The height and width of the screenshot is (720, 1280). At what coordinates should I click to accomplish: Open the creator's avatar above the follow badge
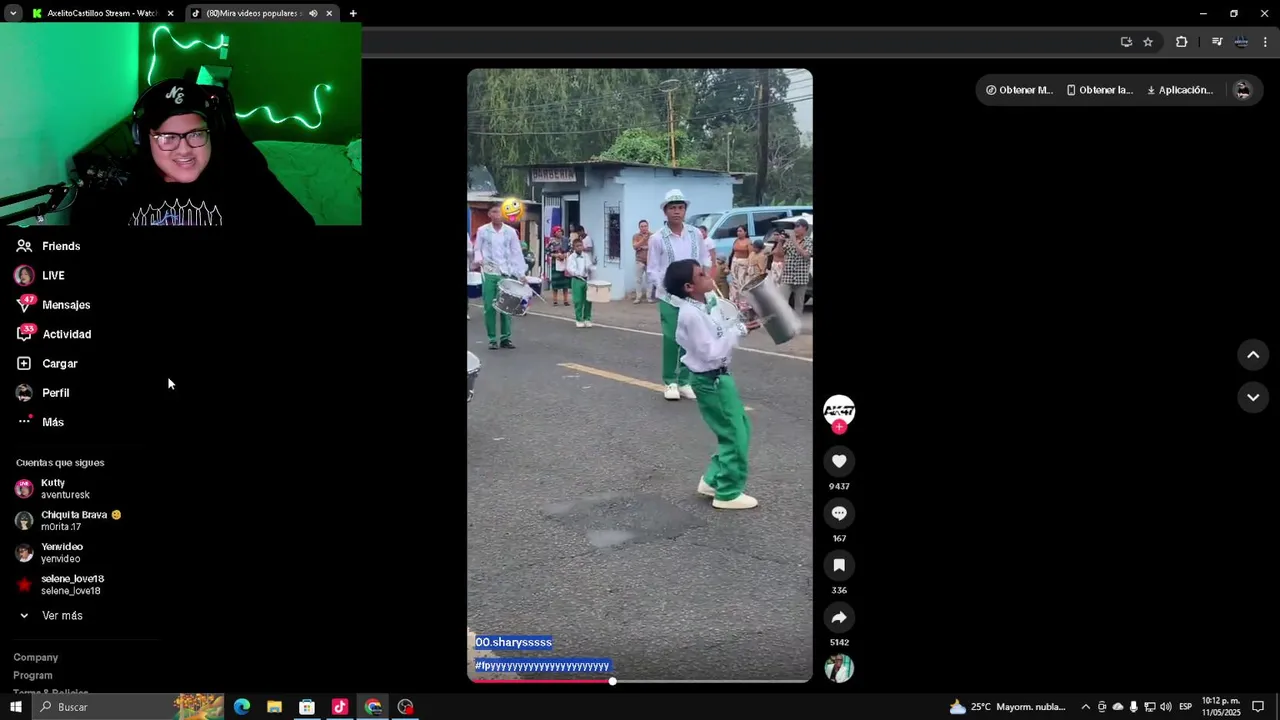point(839,410)
